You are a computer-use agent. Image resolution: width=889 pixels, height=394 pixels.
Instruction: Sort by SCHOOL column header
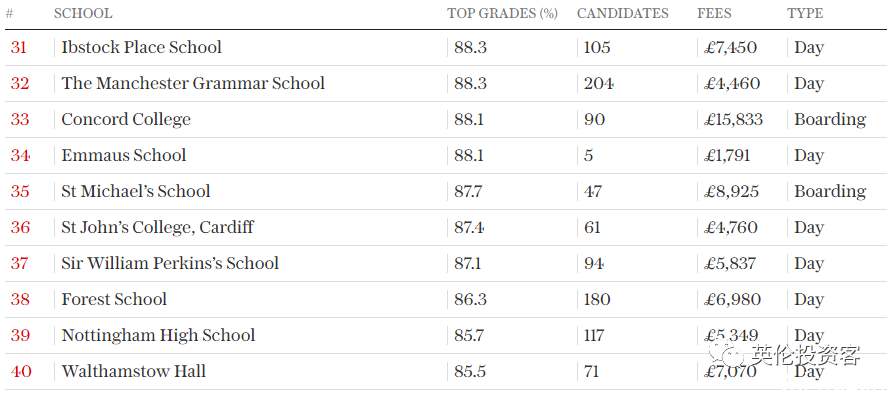(x=83, y=14)
